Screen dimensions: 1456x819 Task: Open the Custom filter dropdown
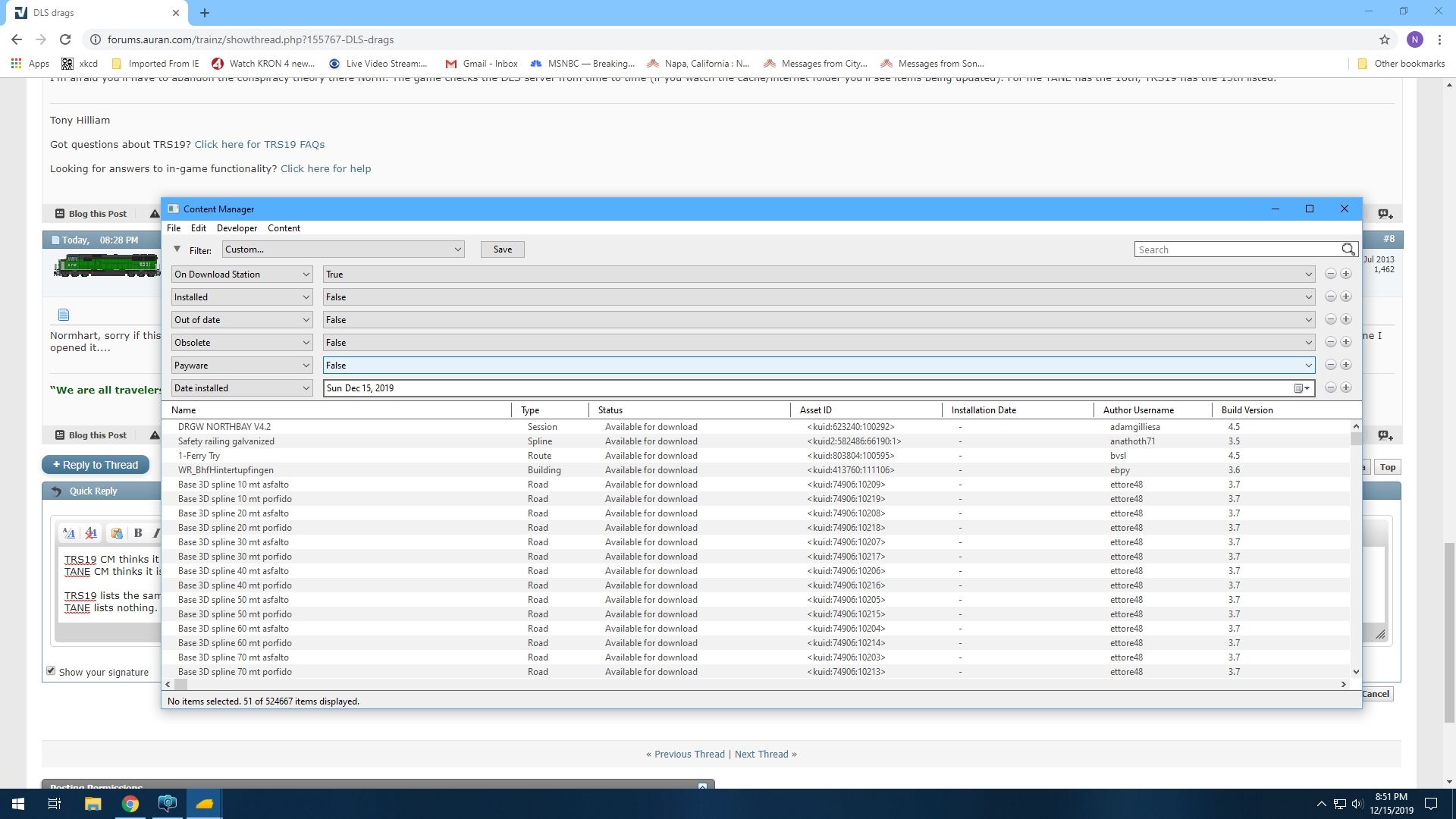click(343, 249)
